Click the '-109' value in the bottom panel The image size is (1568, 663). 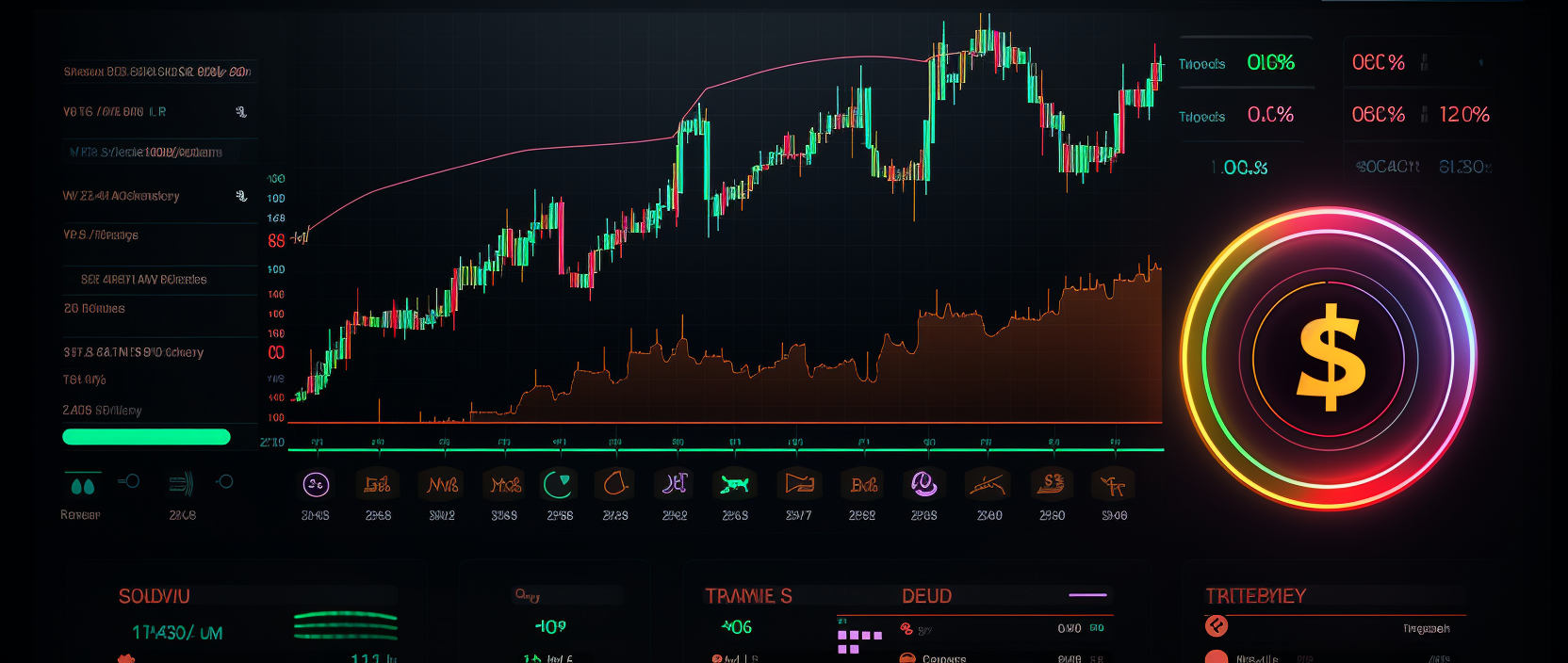550,627
